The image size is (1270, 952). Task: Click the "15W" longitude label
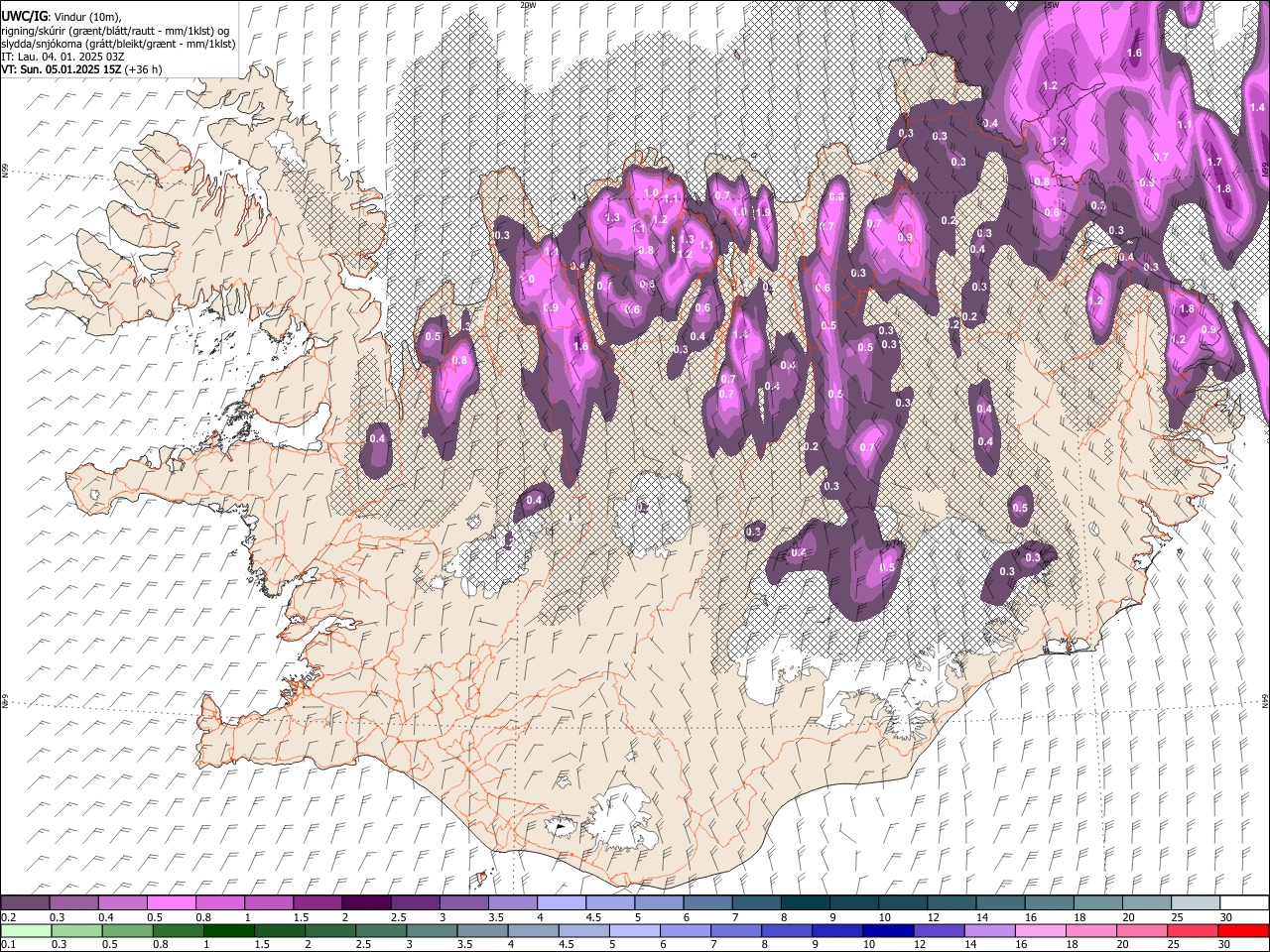[x=1051, y=5]
